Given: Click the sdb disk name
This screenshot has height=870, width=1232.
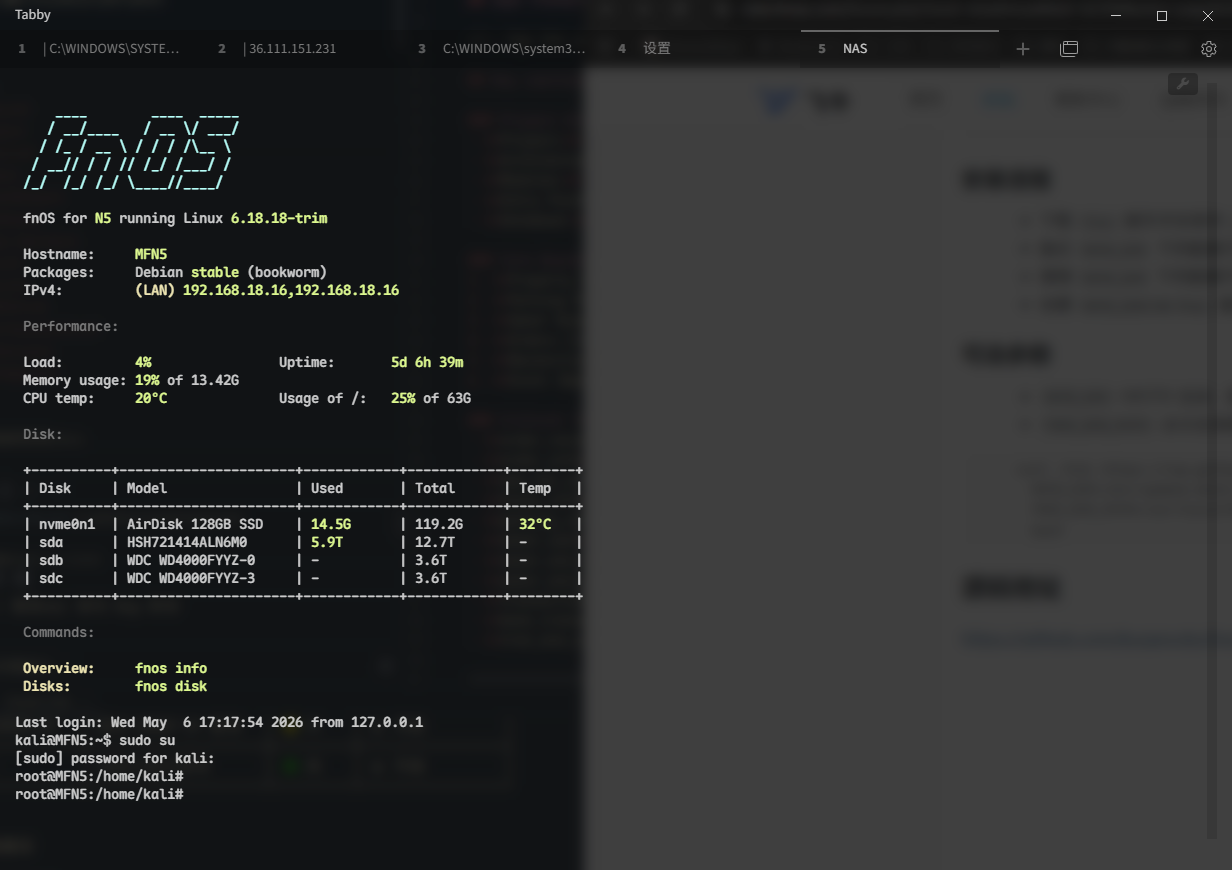Looking at the screenshot, I should 51,560.
